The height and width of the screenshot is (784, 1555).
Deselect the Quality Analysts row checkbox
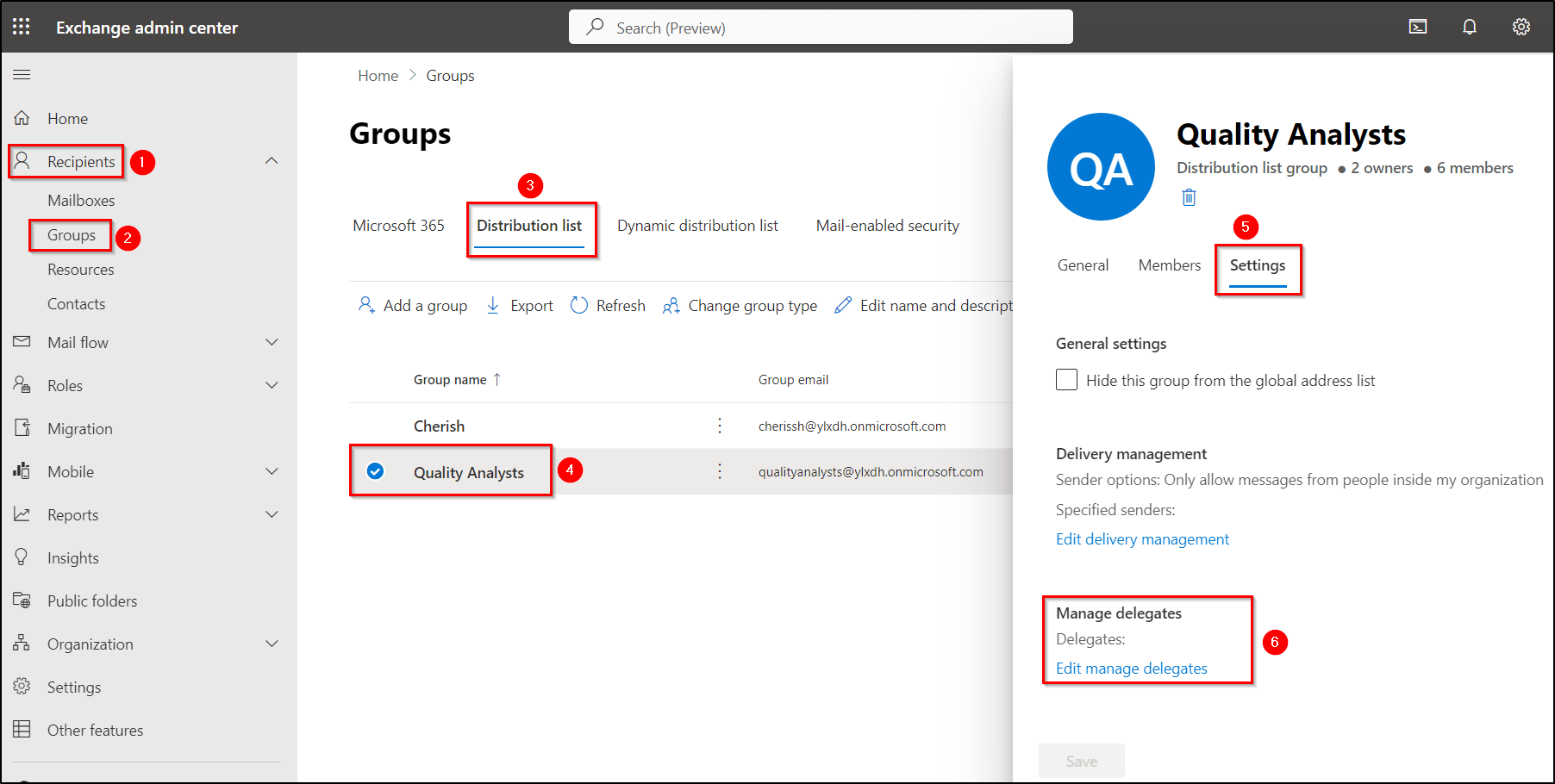pos(375,471)
